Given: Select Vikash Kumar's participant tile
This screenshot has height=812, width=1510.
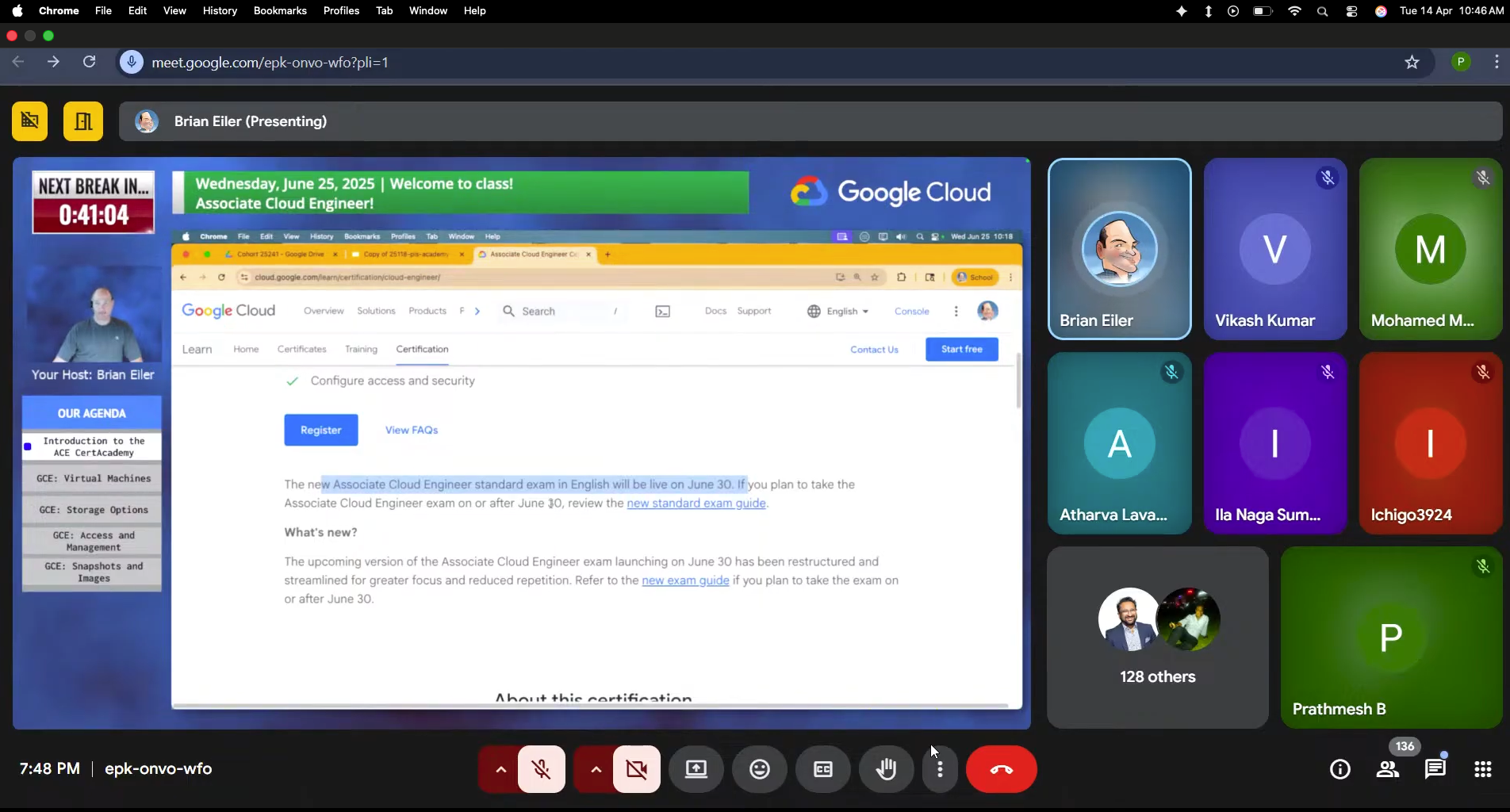Looking at the screenshot, I should tap(1275, 249).
